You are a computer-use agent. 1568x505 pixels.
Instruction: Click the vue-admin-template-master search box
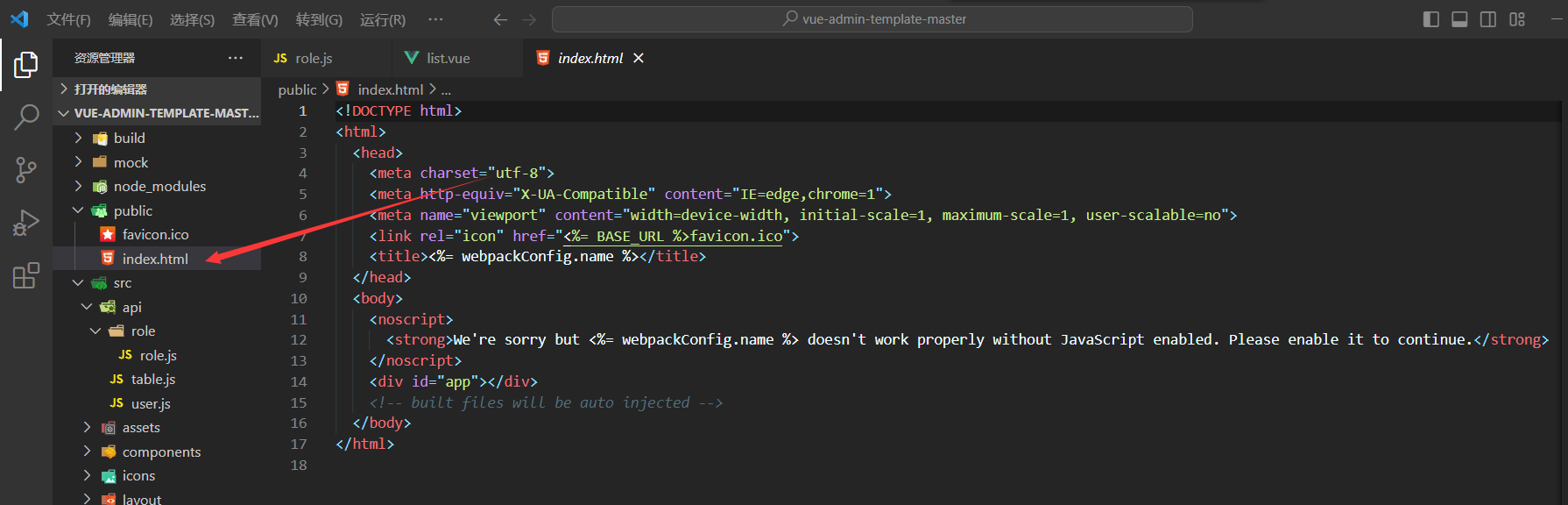point(872,19)
